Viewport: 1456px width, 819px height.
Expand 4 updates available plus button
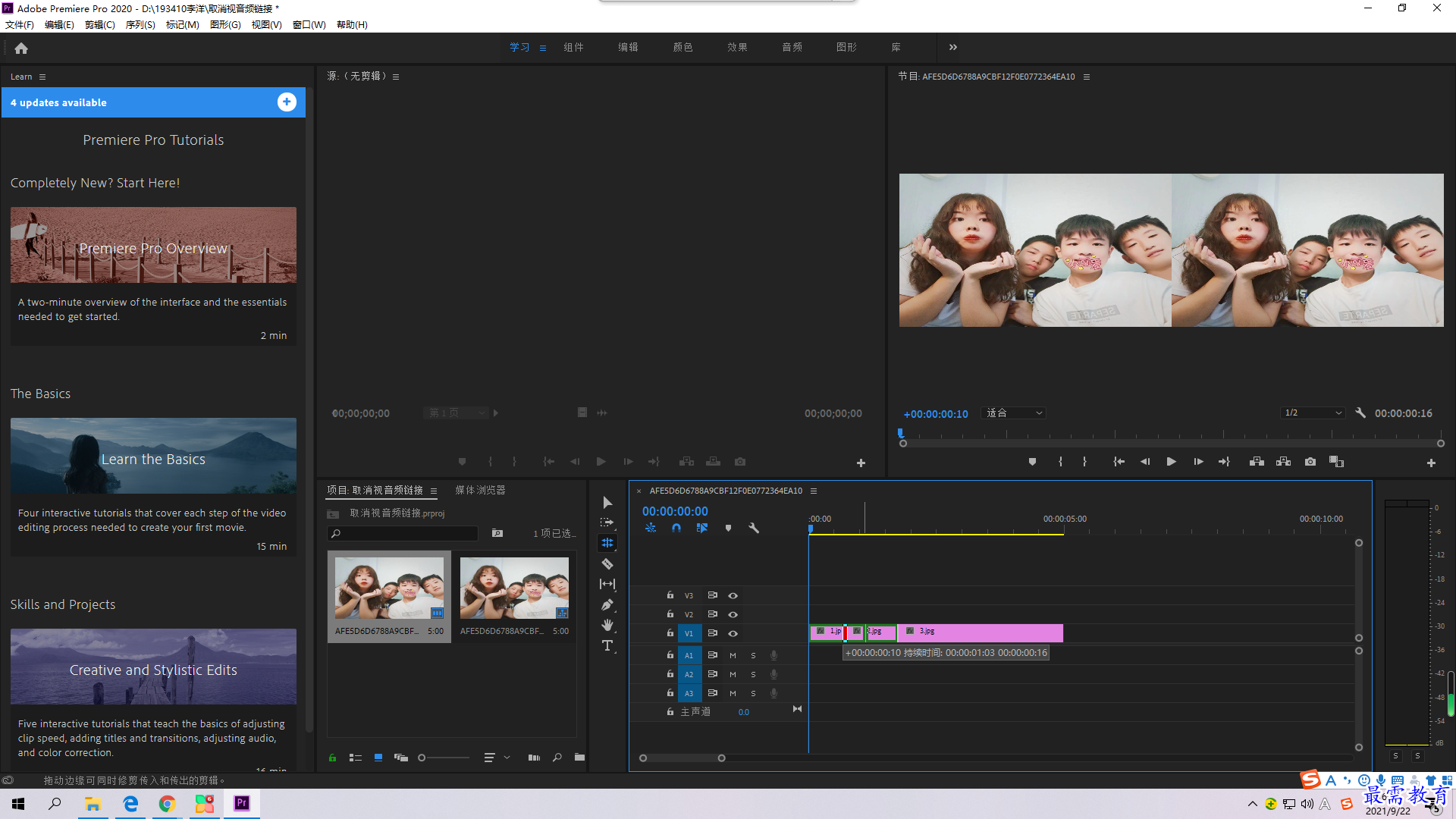[x=287, y=102]
